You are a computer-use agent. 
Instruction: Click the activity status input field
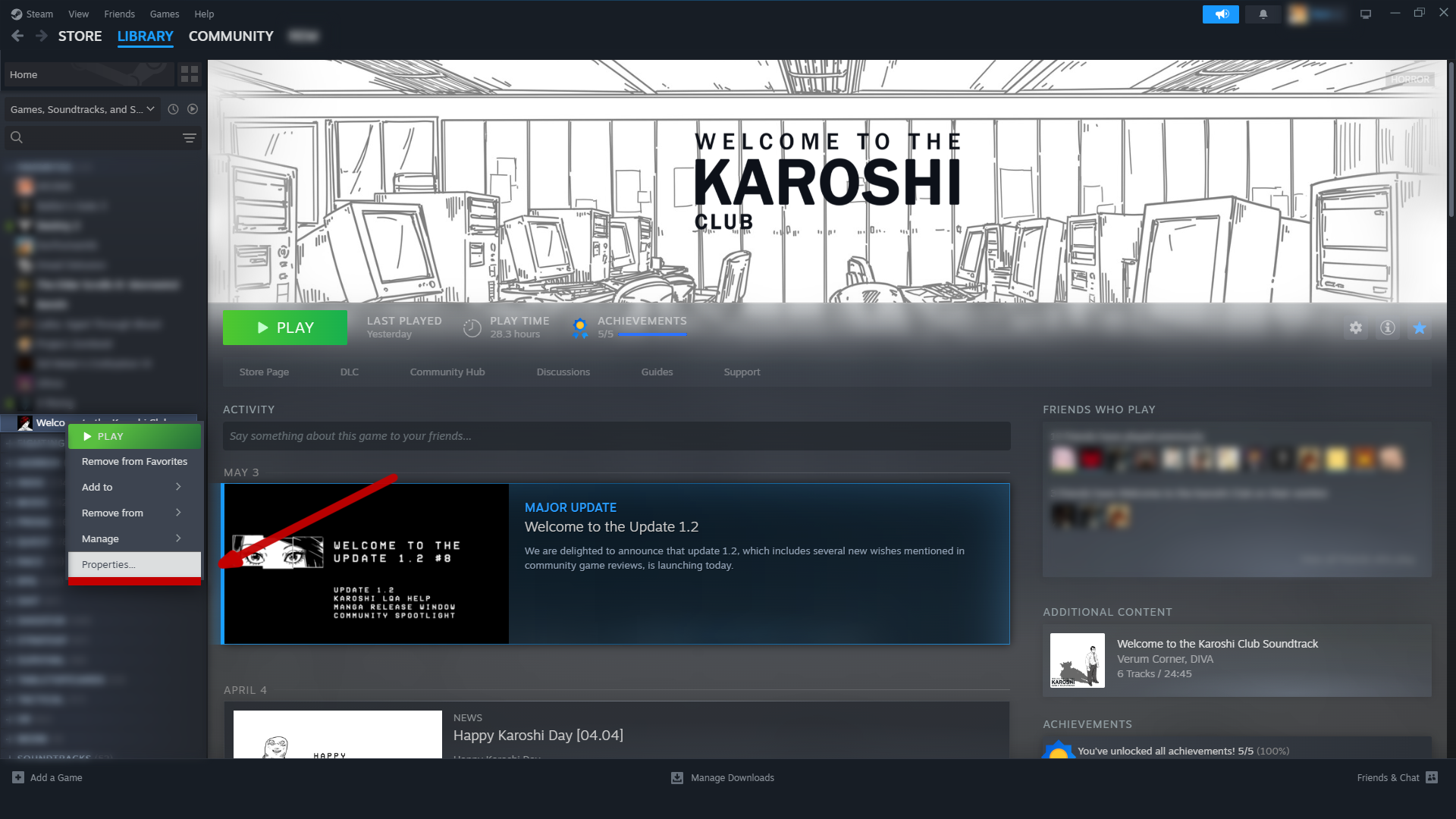(616, 436)
